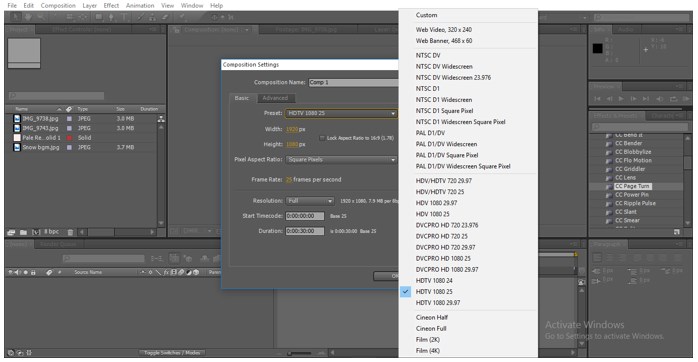Choose Custom from the preset list

click(426, 15)
